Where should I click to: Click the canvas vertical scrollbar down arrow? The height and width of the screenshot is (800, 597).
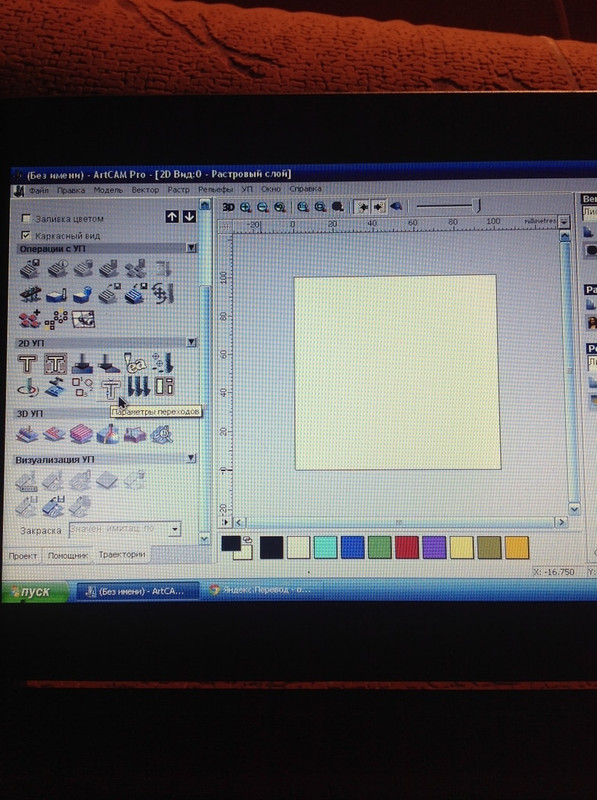[574, 508]
